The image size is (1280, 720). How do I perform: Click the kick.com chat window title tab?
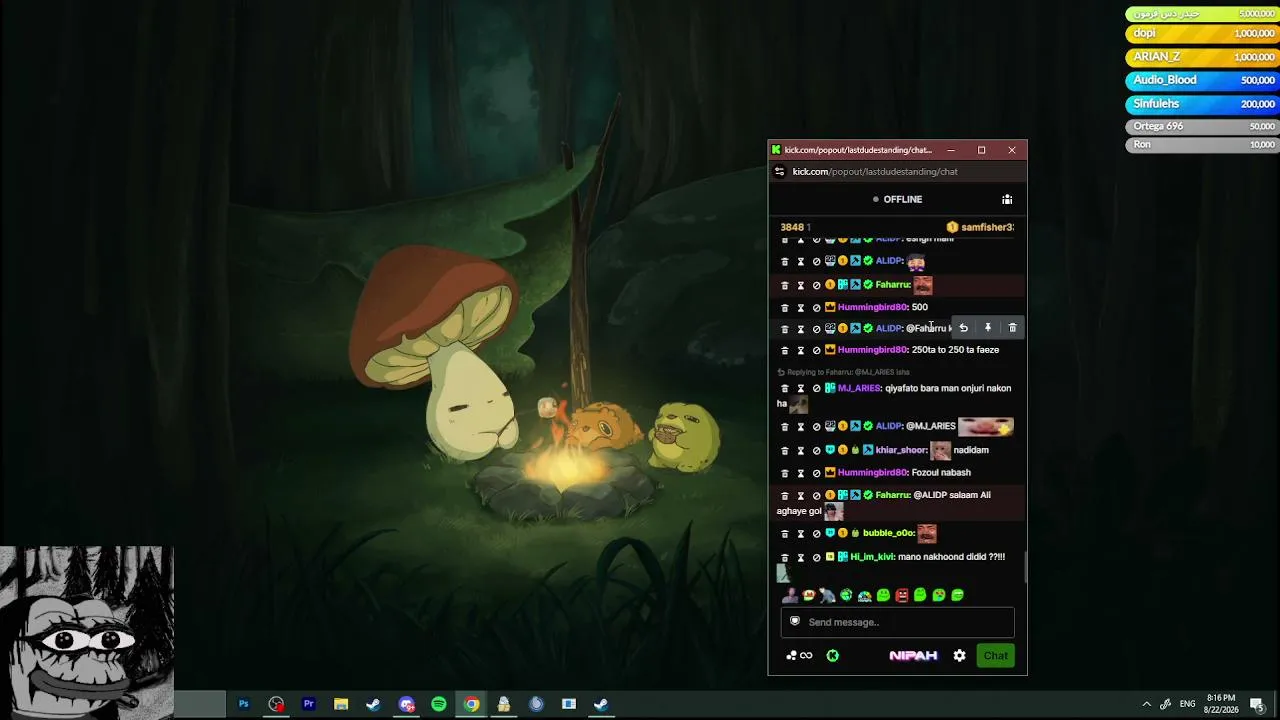858,150
